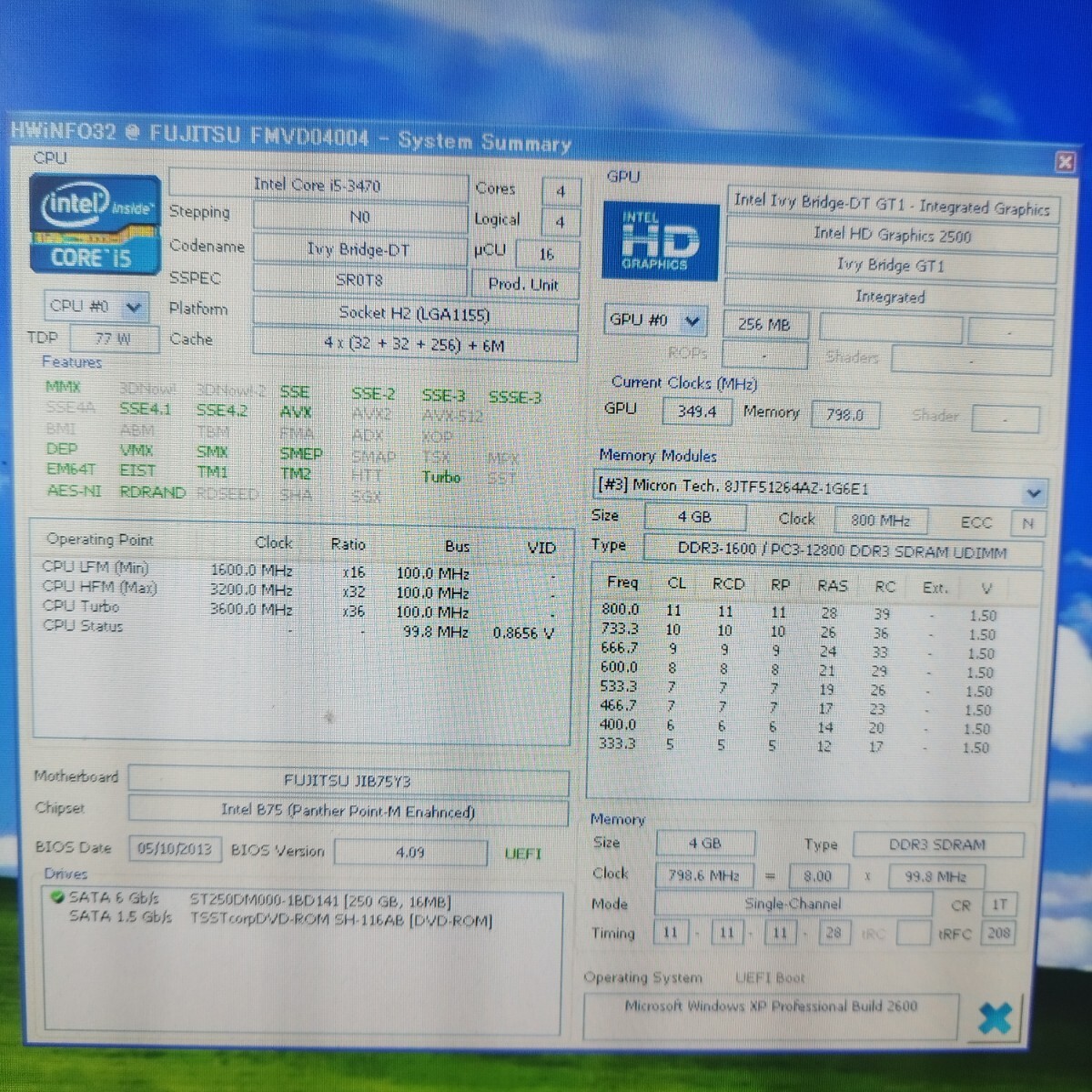Click the Turbo feature label
This screenshot has width=1092, height=1092.
[x=441, y=477]
